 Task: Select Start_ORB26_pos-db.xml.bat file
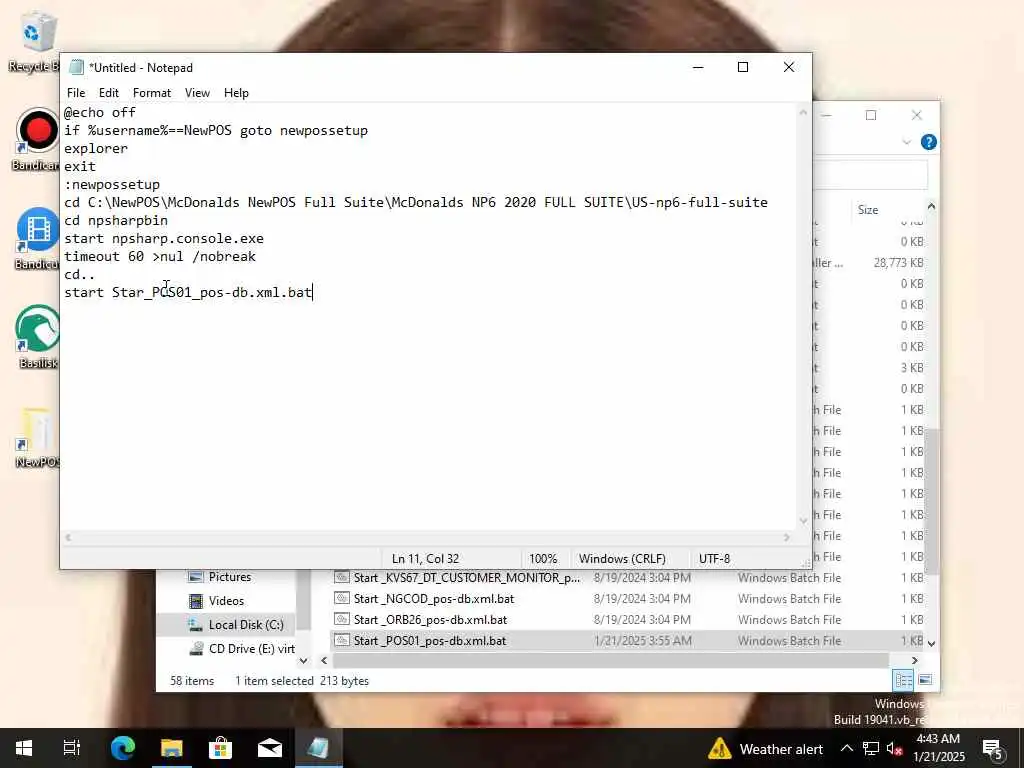tap(430, 620)
